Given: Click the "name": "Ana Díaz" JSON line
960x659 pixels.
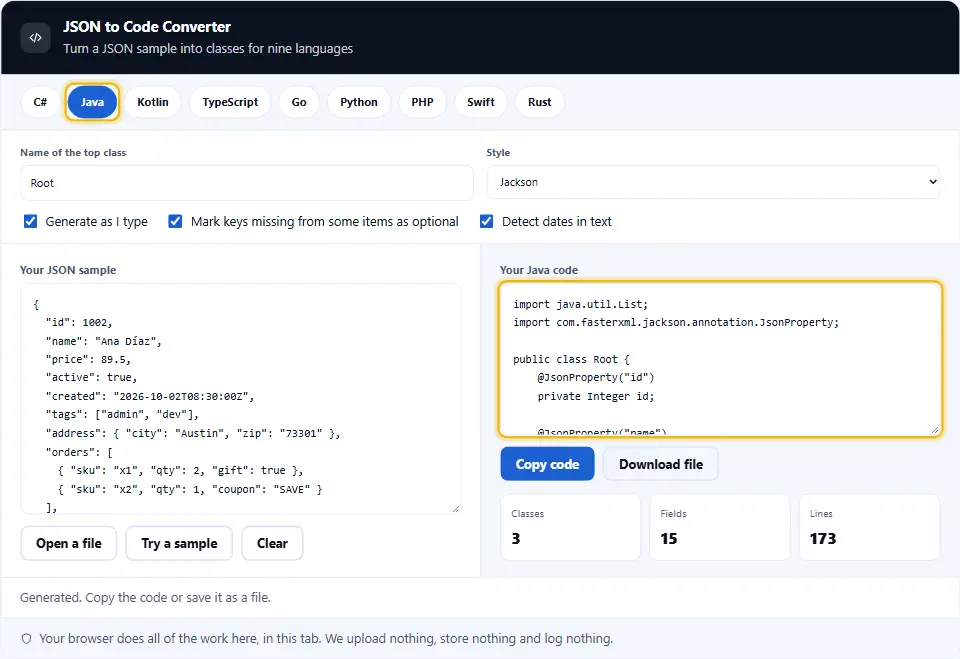Looking at the screenshot, I should (x=103, y=341).
